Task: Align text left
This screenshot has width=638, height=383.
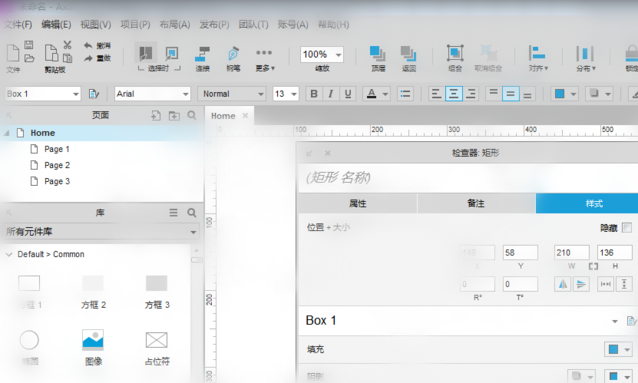Action: pos(436,94)
